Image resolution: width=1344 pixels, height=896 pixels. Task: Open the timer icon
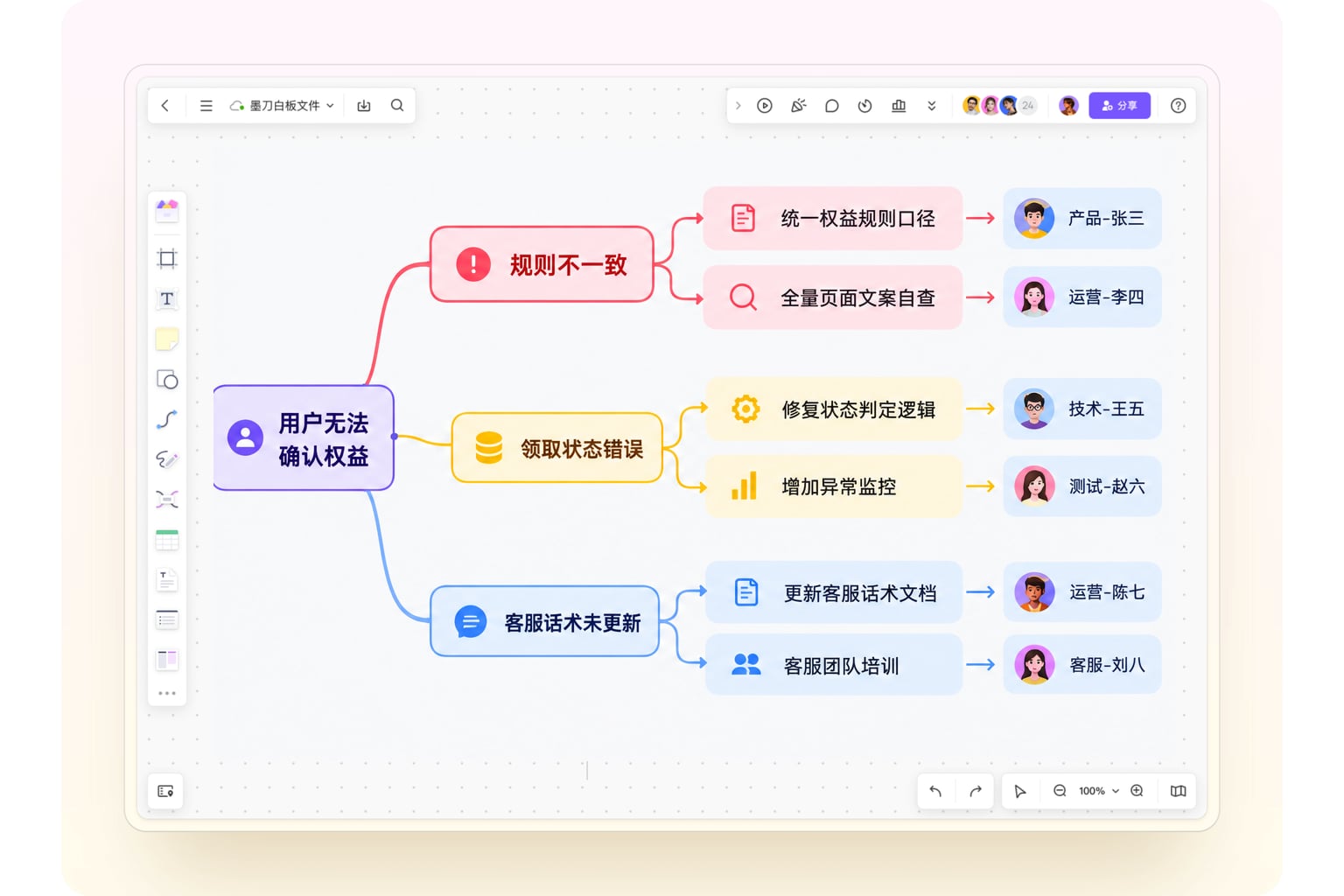[865, 106]
